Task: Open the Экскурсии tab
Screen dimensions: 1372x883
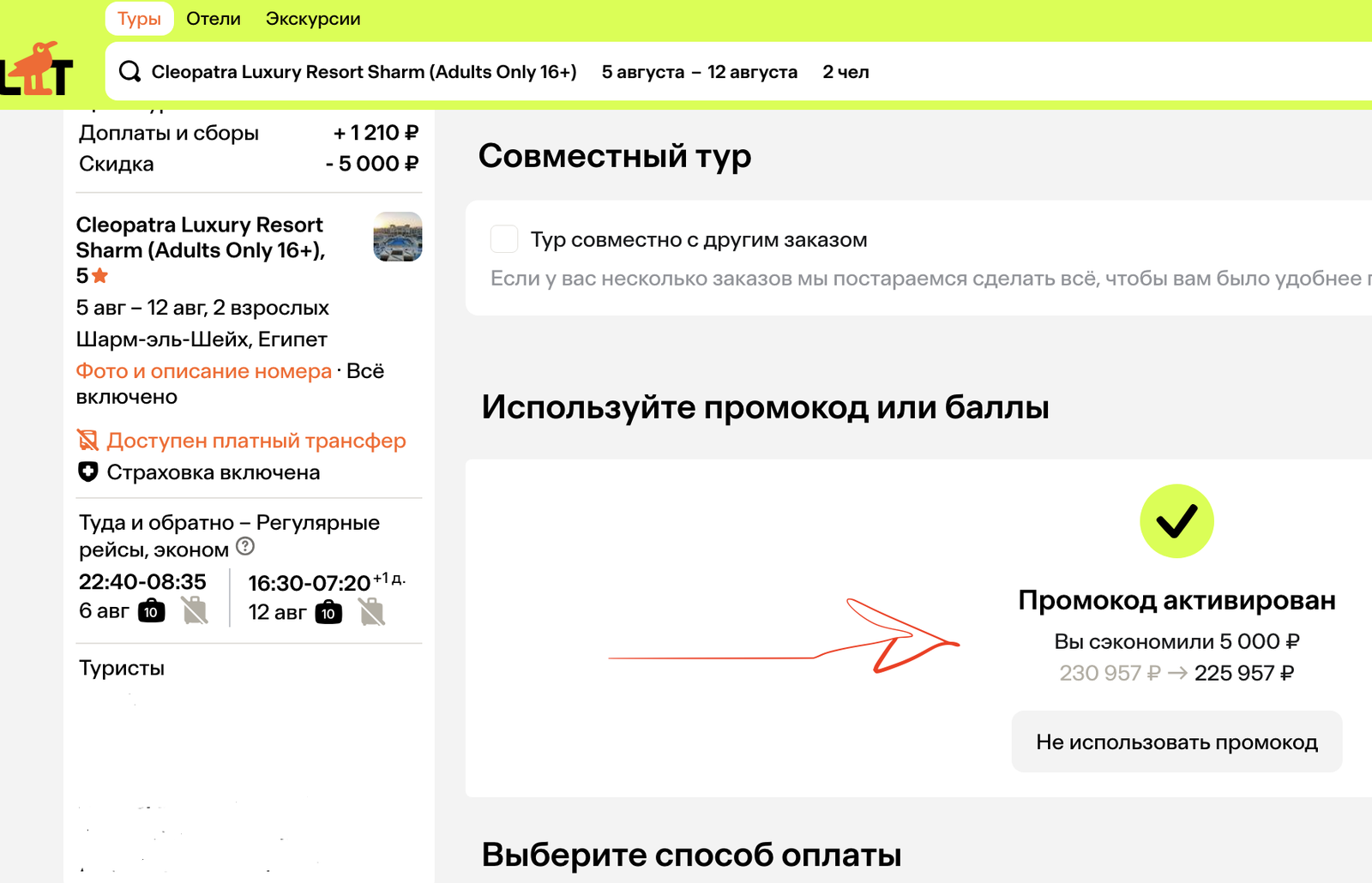Action: coord(313,19)
